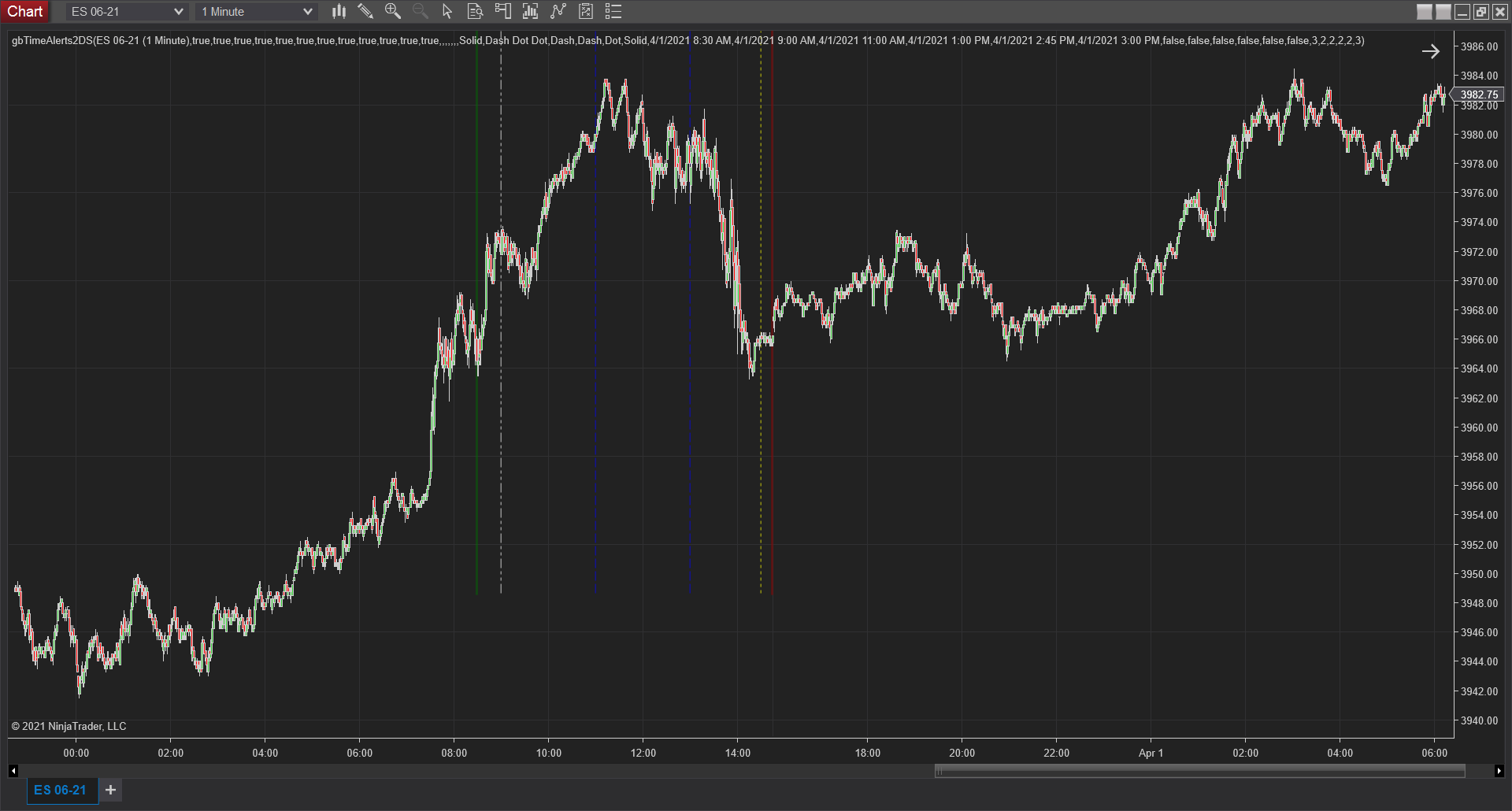Click the zoom out magnifier icon
The height and width of the screenshot is (811, 1512).
(x=421, y=11)
